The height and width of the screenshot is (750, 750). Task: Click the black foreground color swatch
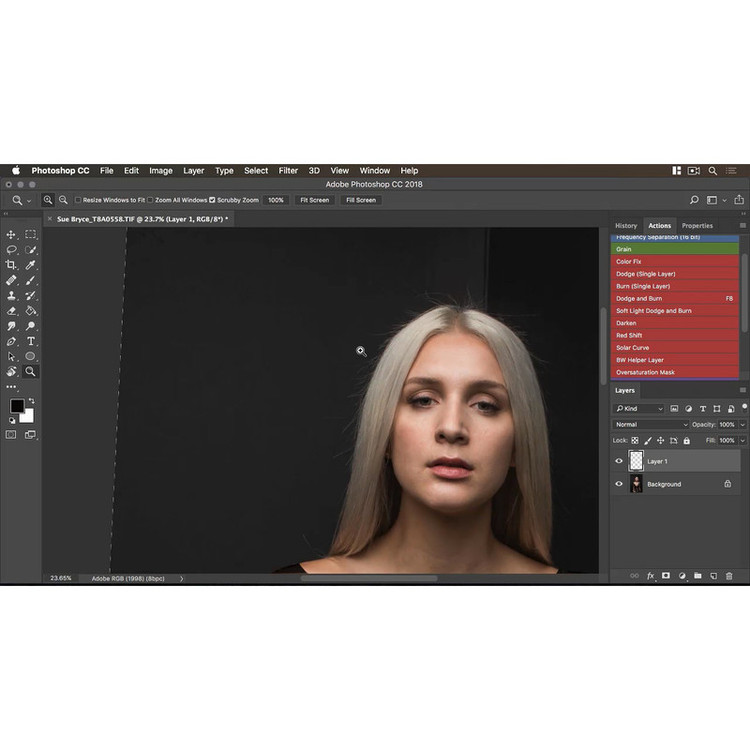(17, 405)
